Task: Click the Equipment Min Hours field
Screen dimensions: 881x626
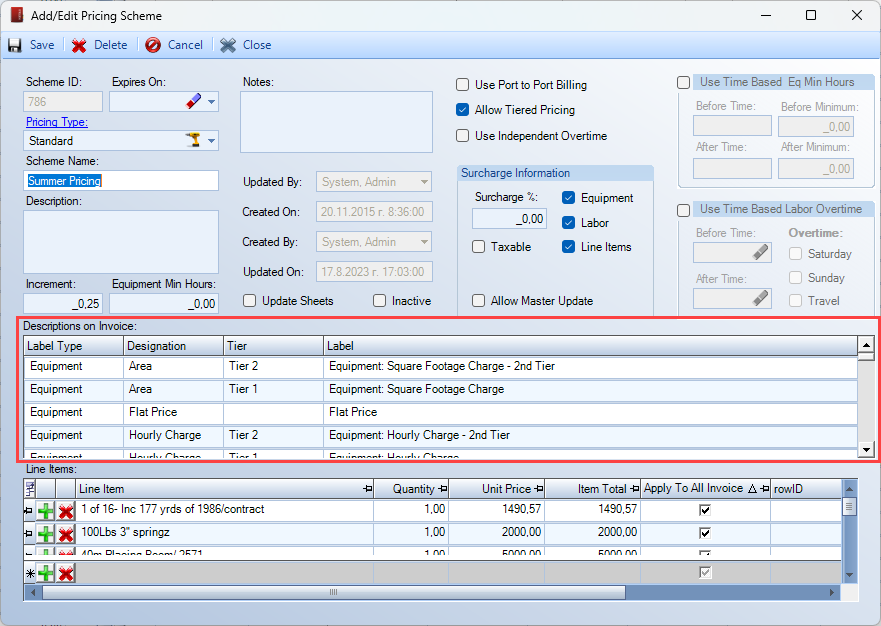Action: point(164,303)
